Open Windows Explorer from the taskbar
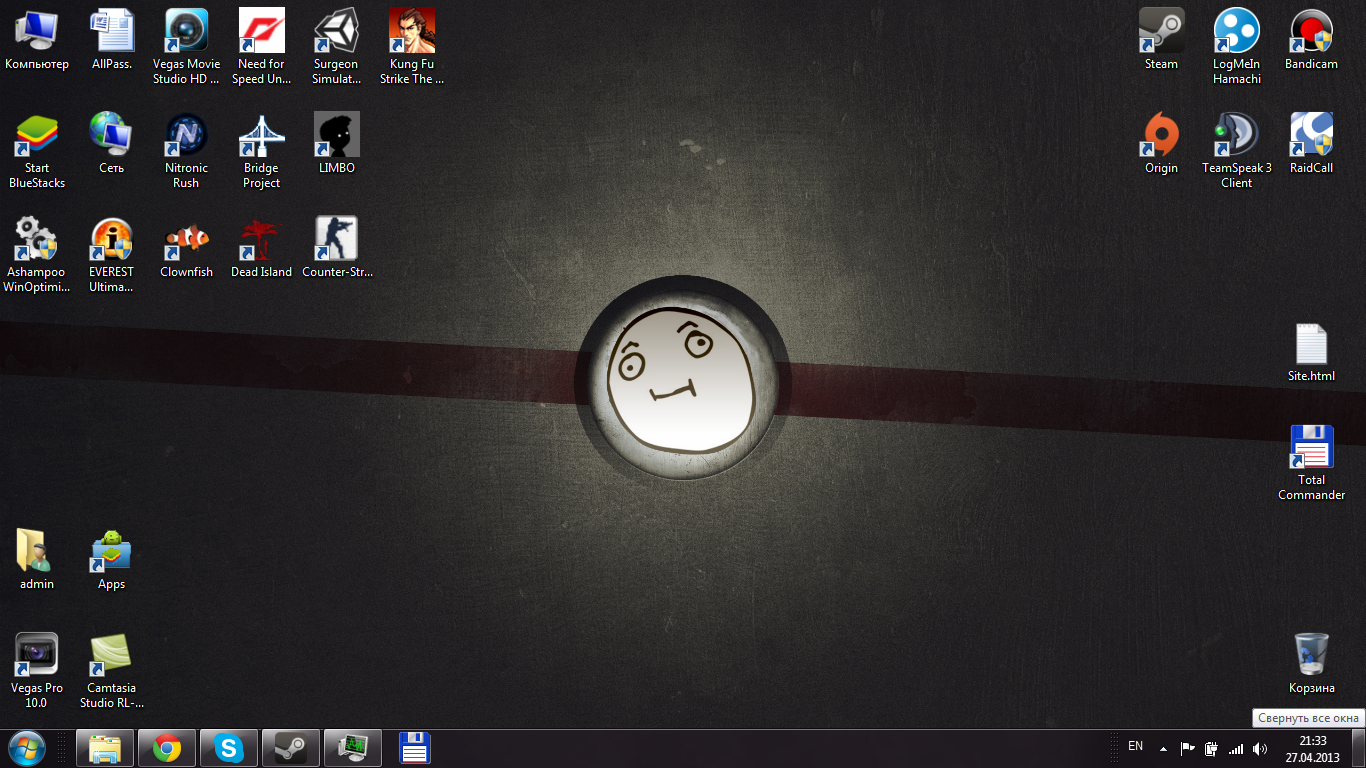This screenshot has height=768, width=1366. pyautogui.click(x=105, y=748)
